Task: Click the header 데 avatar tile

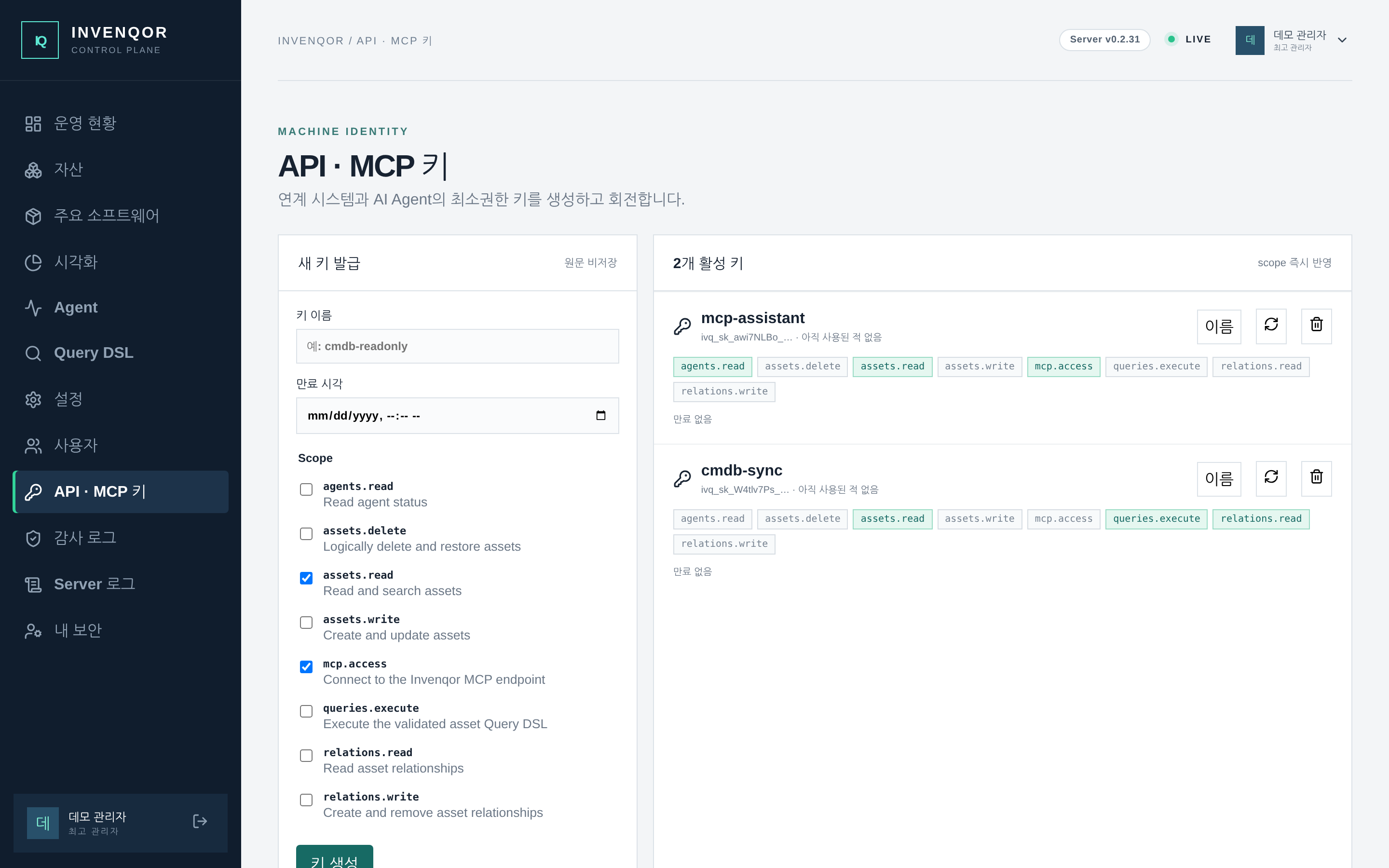Action: click(x=1250, y=40)
